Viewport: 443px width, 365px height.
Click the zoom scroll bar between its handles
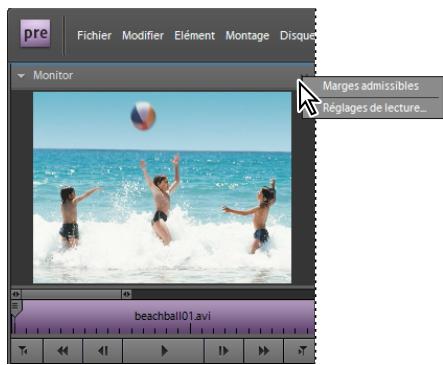71,294
